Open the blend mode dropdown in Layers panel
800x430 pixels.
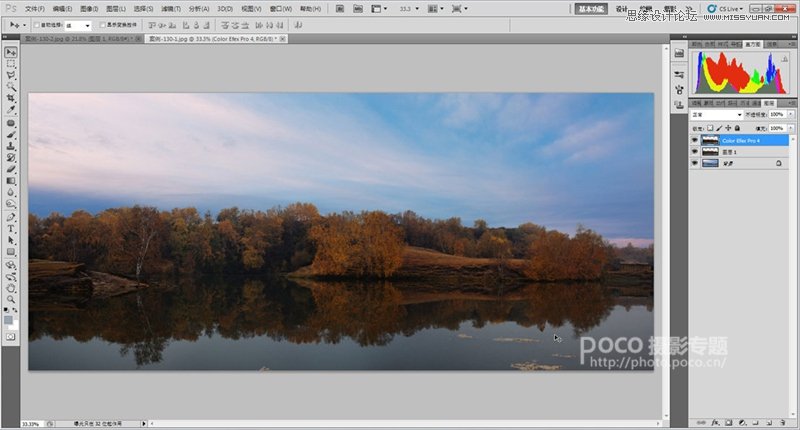coord(716,115)
